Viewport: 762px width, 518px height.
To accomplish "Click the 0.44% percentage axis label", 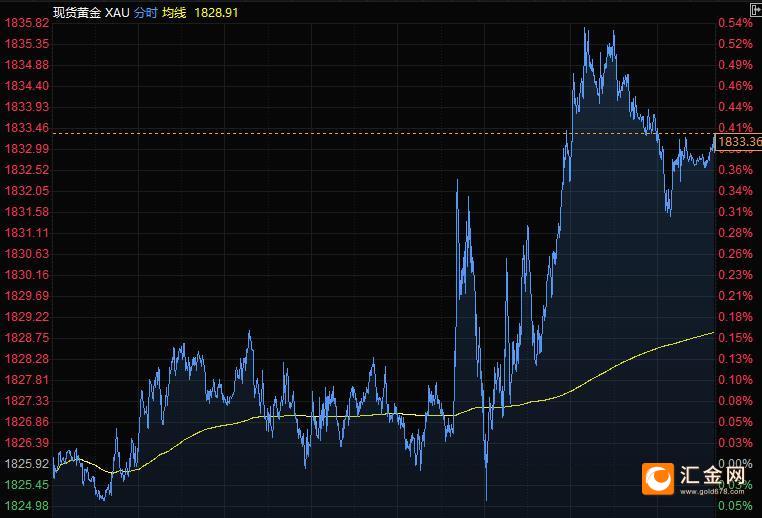I will pyautogui.click(x=735, y=107).
